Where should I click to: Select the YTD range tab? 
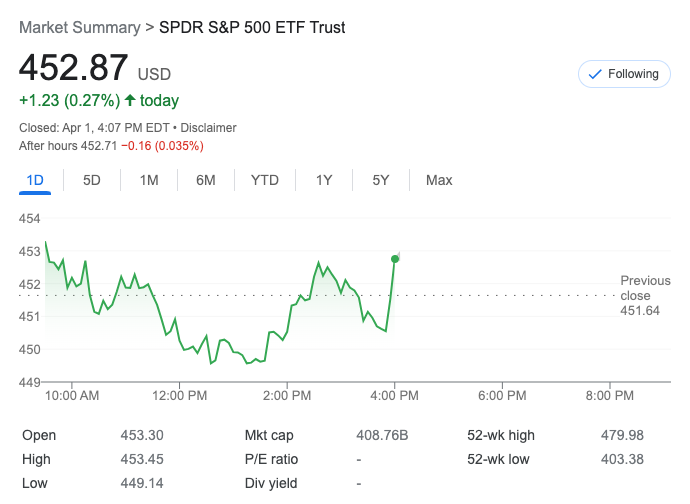click(264, 180)
